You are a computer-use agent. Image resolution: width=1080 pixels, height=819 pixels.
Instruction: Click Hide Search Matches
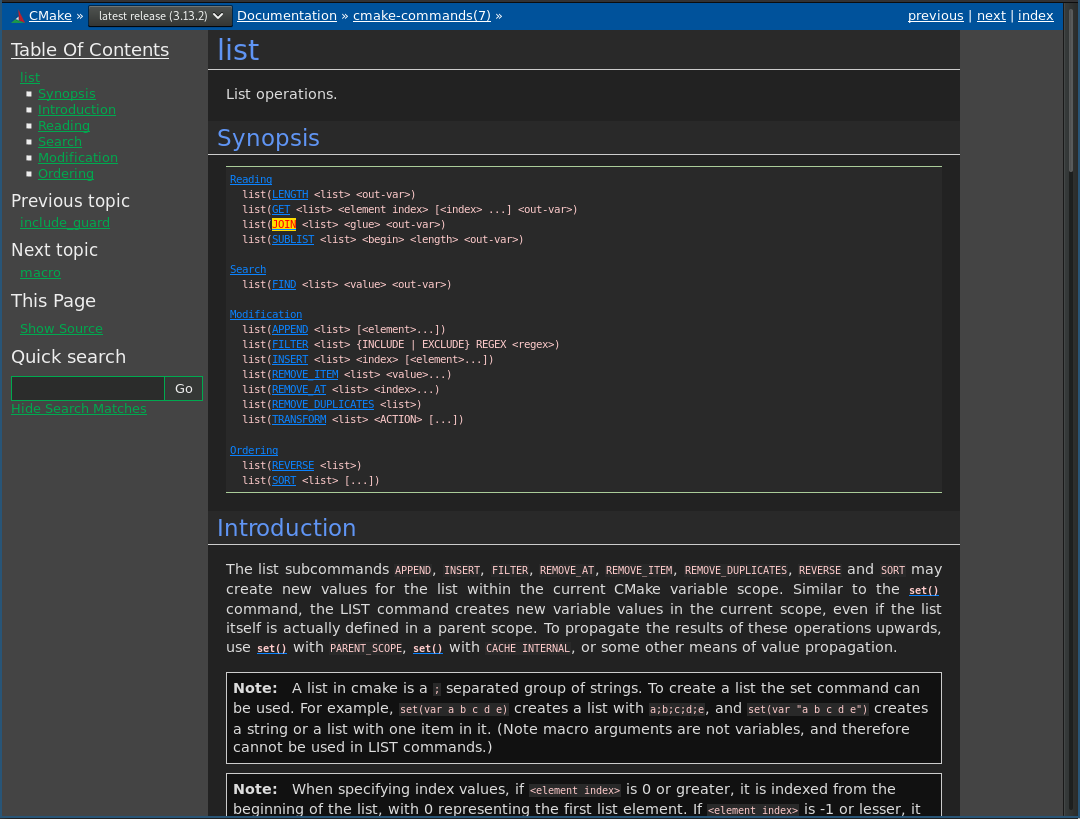[x=79, y=408]
